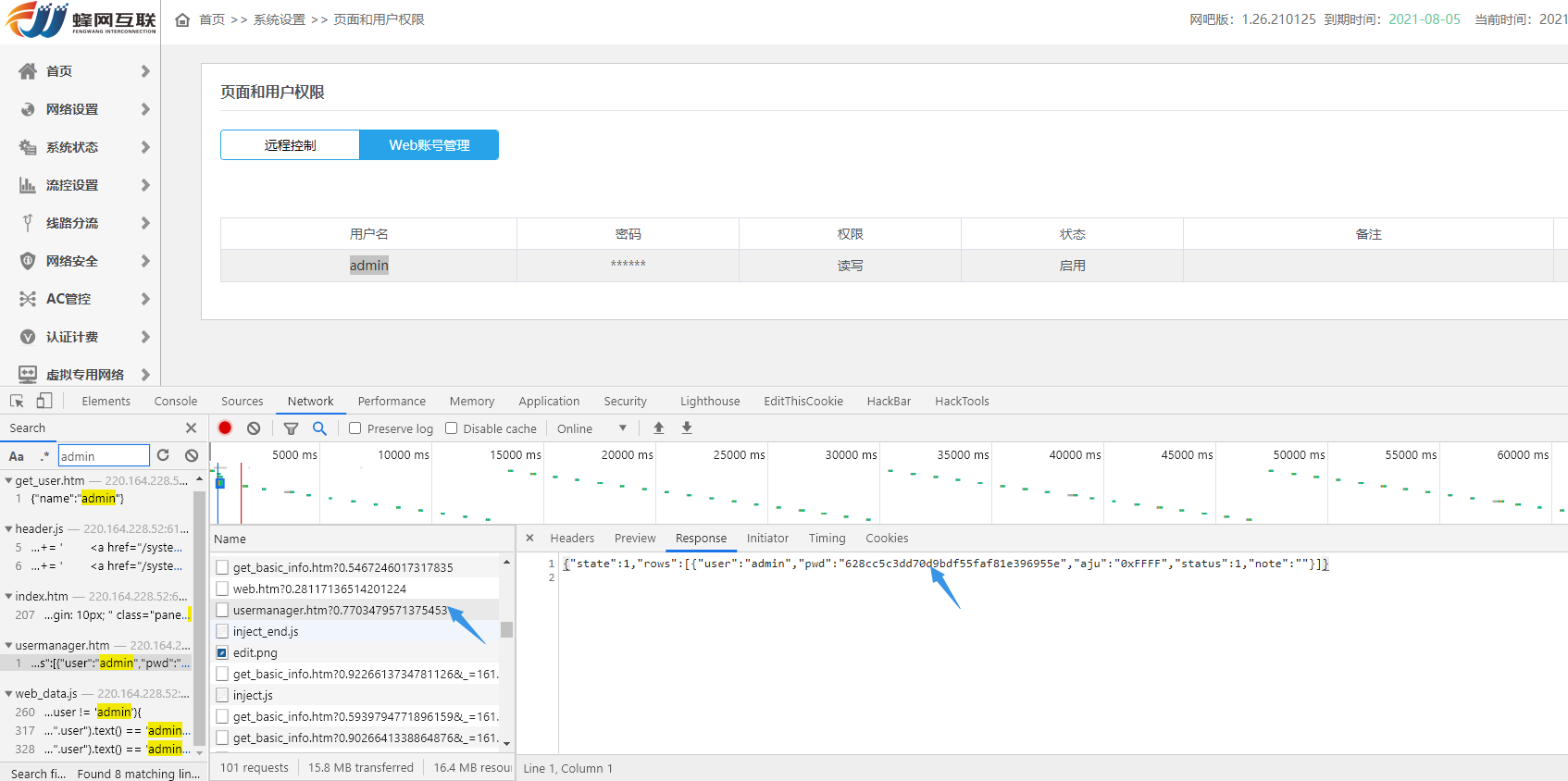Open the Headers tab of the request
Screen dimensions: 1568x781
click(x=572, y=539)
